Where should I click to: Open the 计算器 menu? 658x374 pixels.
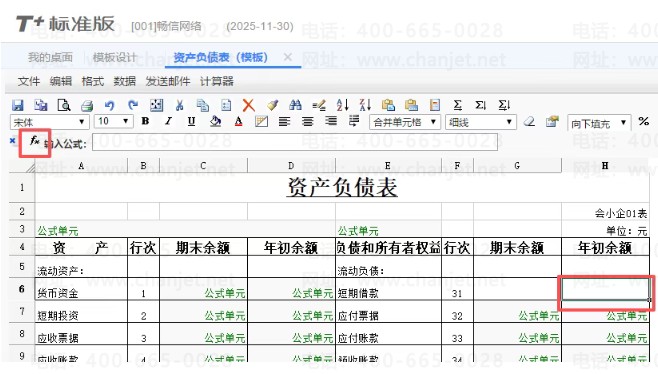[217, 81]
